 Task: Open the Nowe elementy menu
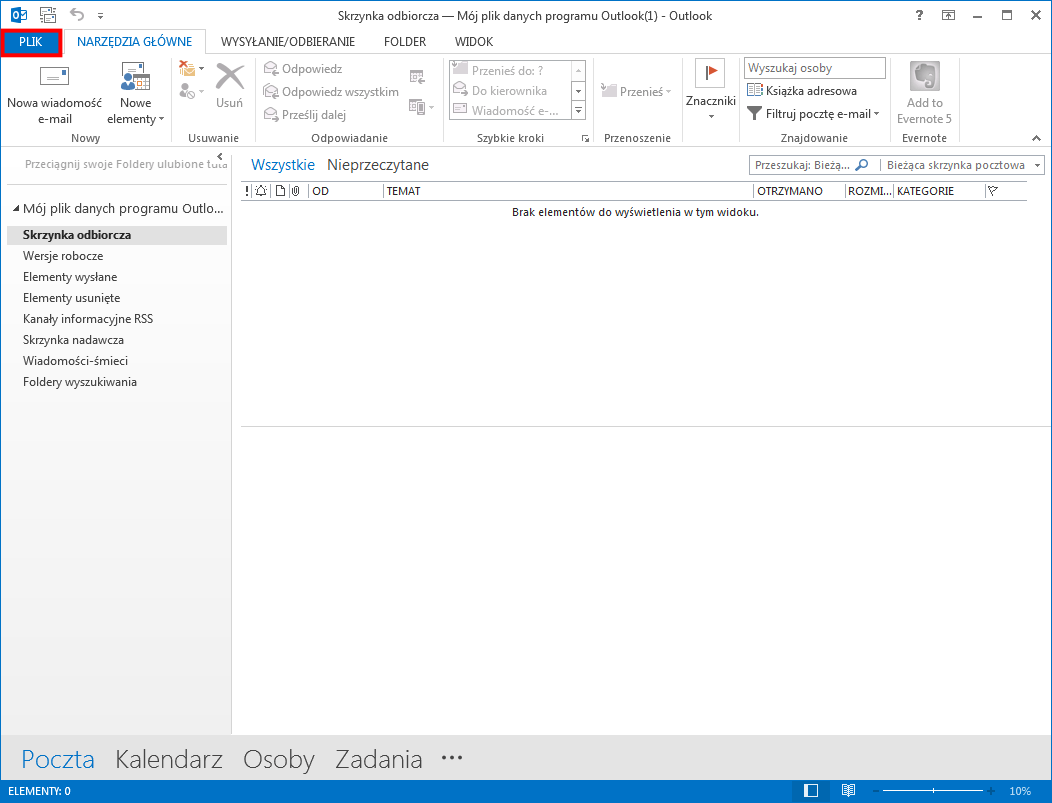(x=136, y=94)
